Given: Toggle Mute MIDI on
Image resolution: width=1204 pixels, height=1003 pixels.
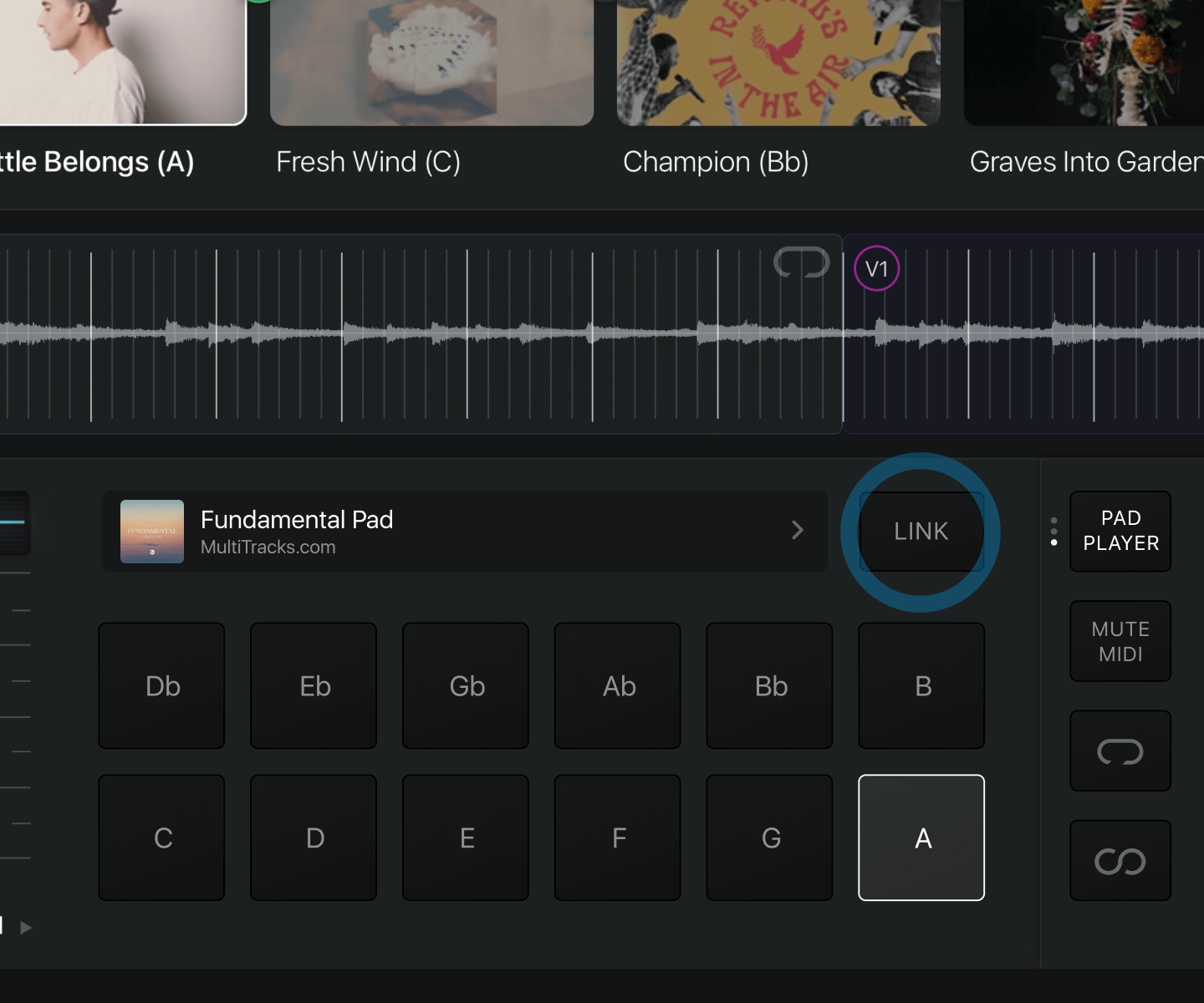Looking at the screenshot, I should click(x=1120, y=641).
